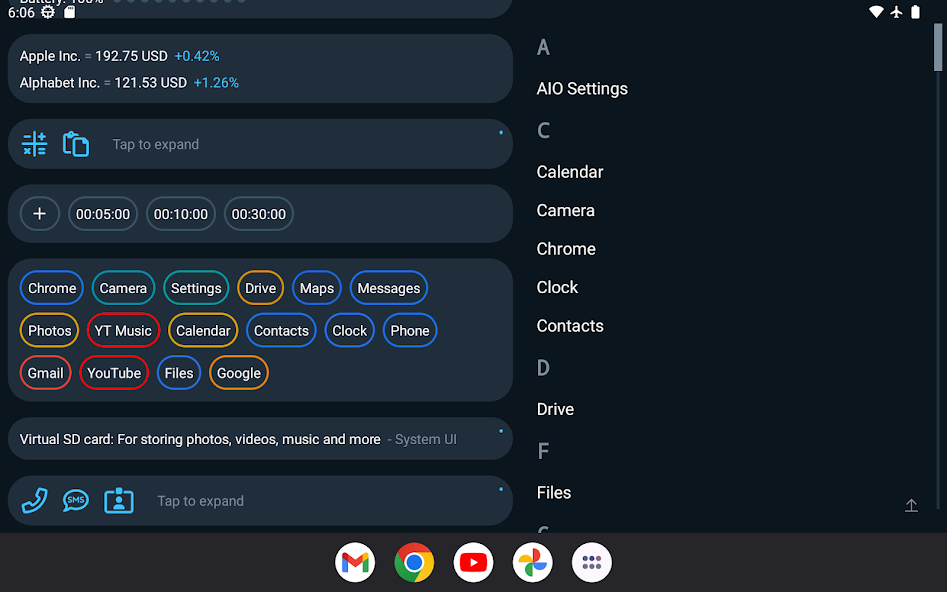
Task: Open the Phone app chip
Action: pos(410,330)
